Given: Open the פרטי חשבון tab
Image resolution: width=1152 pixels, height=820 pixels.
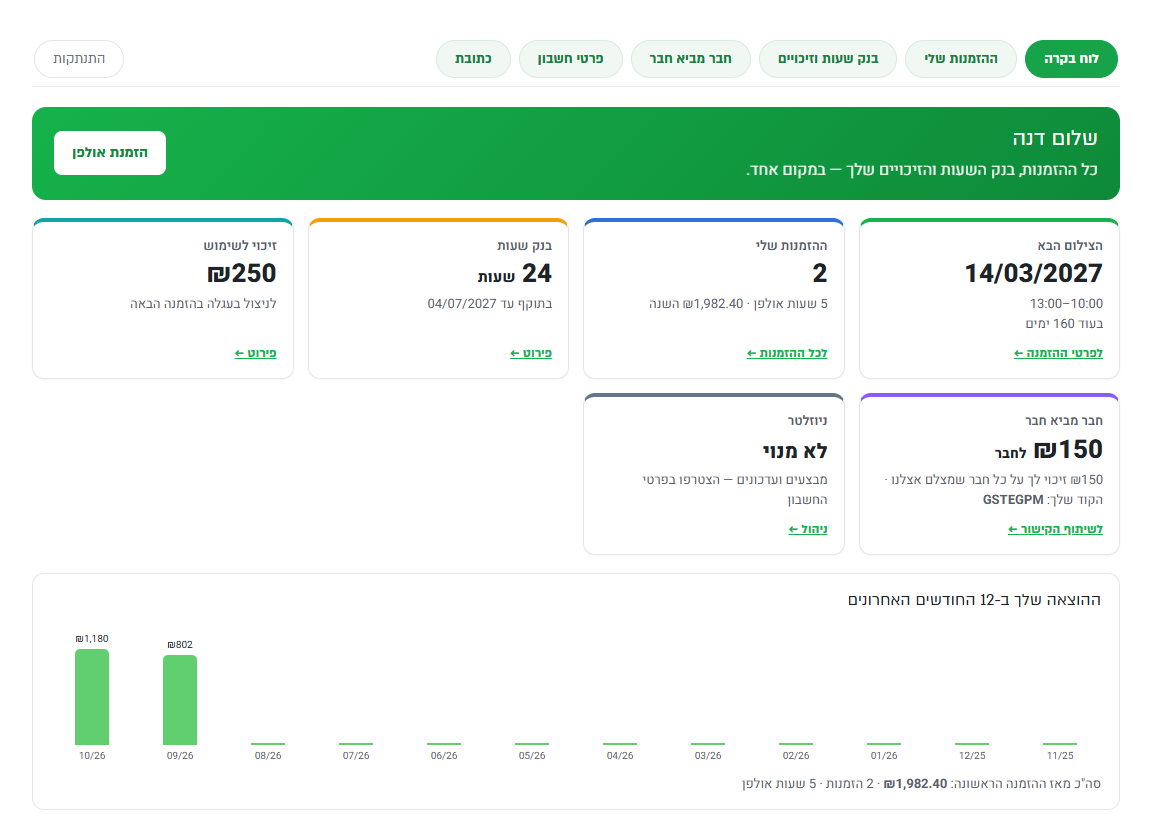Looking at the screenshot, I should pyautogui.click(x=570, y=59).
